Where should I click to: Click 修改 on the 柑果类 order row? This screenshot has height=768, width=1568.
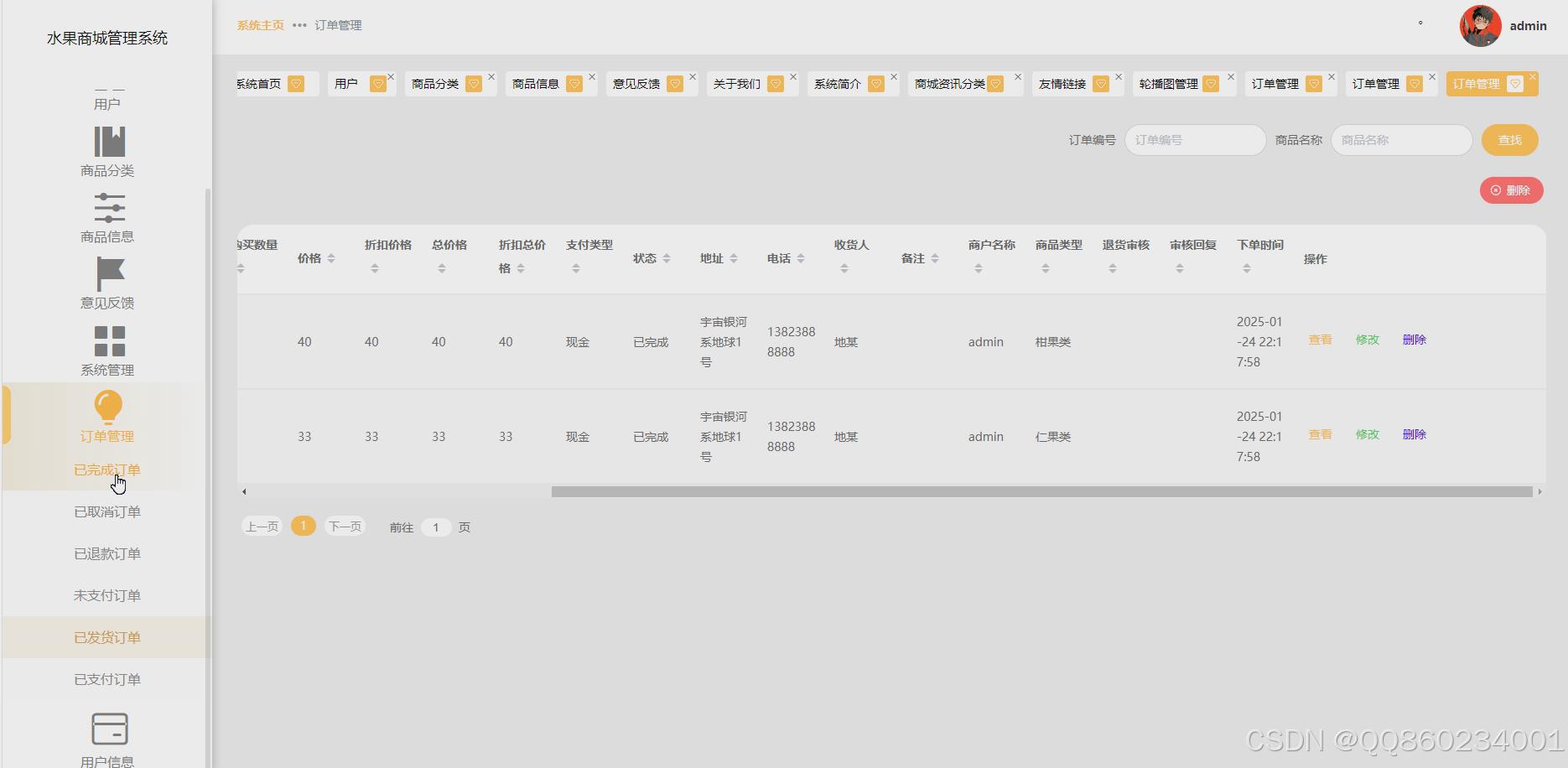tap(1367, 340)
